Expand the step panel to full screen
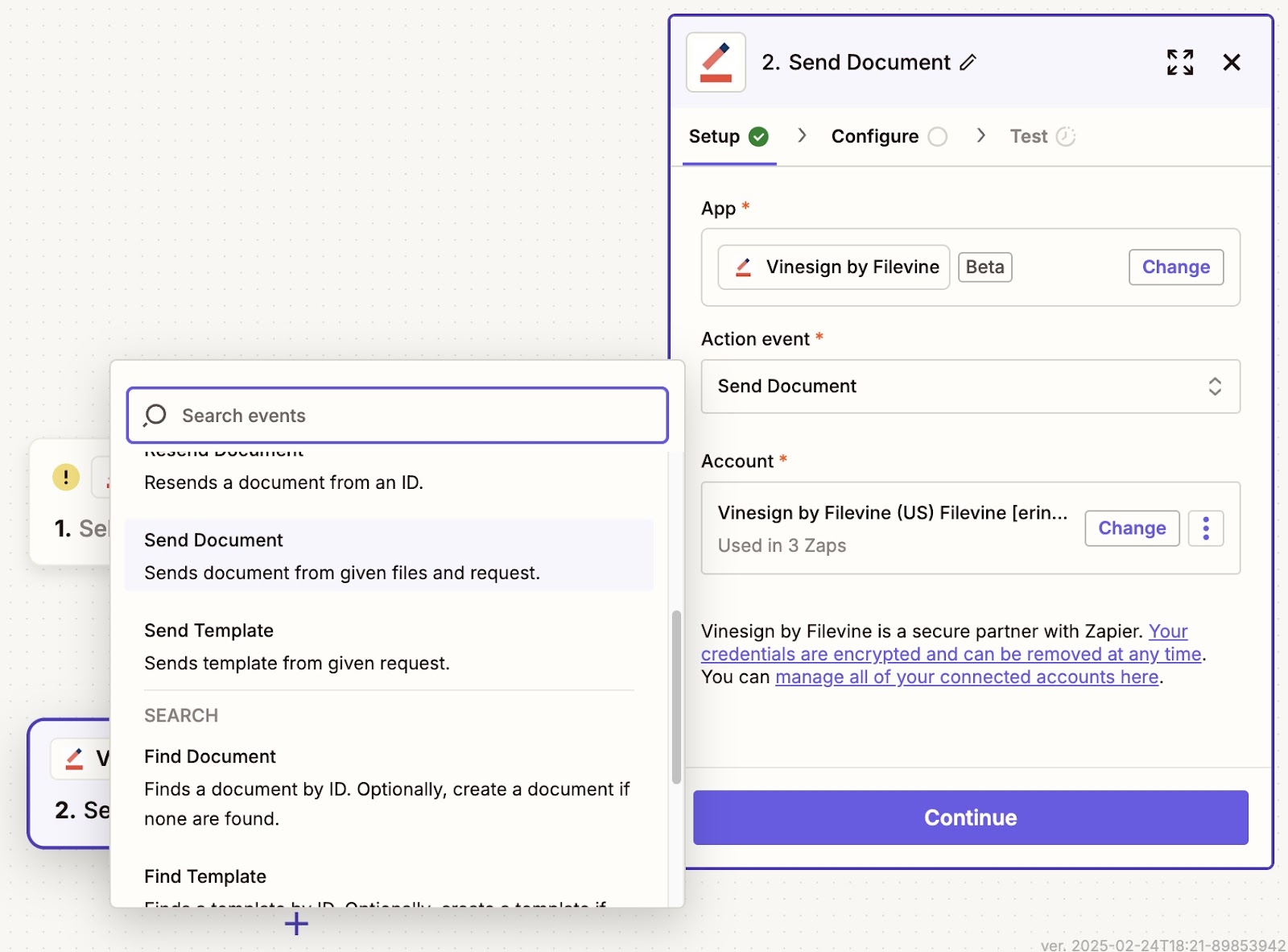 [1180, 62]
